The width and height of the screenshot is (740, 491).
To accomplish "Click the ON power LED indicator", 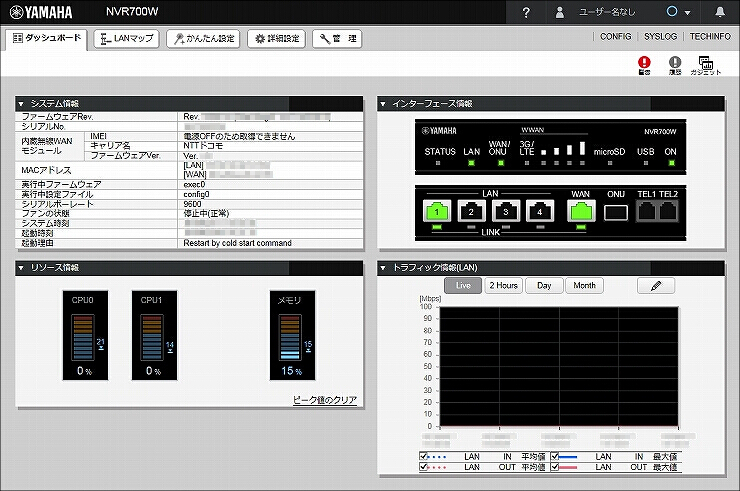I will coord(671,163).
